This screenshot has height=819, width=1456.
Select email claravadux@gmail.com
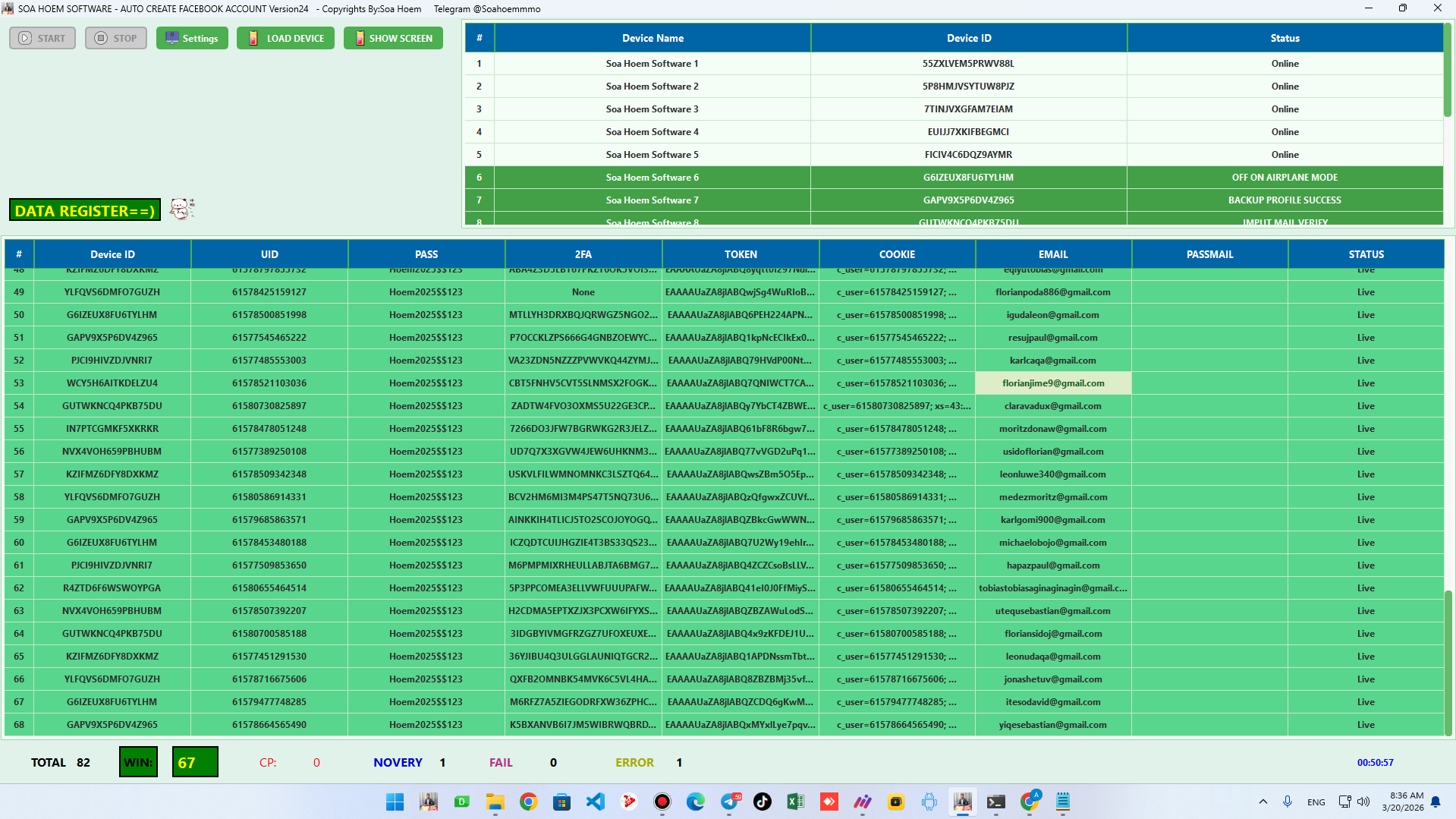[x=1053, y=406]
